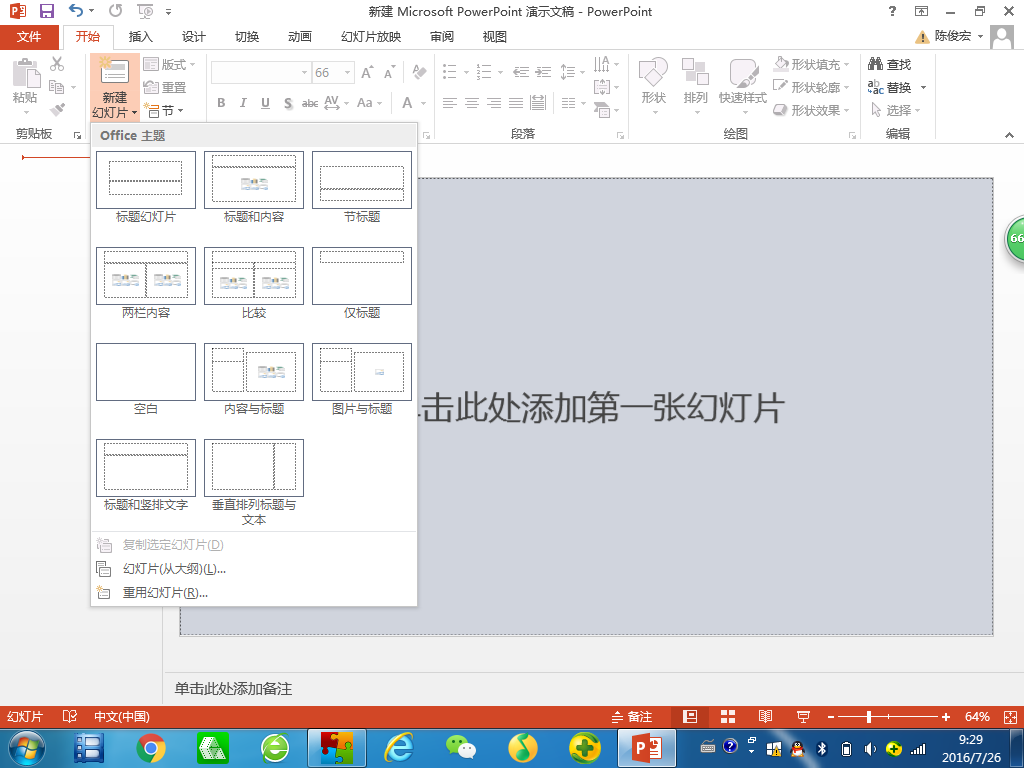Switch to 设计 Design tab
This screenshot has height=768, width=1024.
(x=193, y=37)
